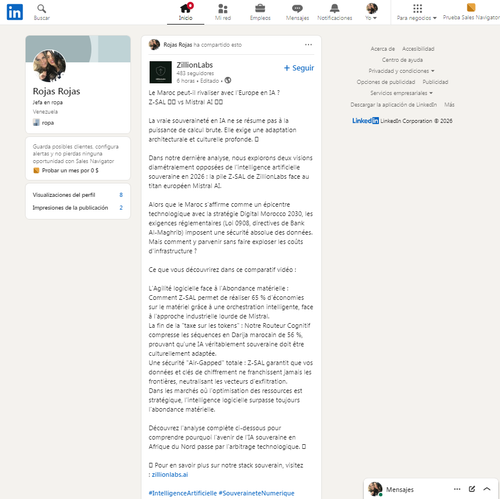Open post options three-dot menu
The width and height of the screenshot is (500, 499).
308,45
